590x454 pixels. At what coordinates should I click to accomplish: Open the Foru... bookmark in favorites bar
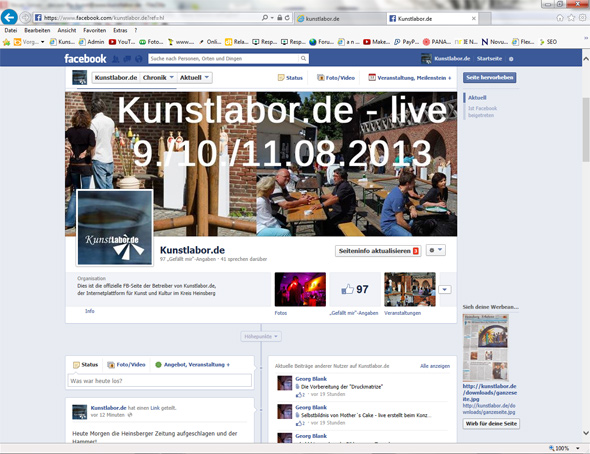321,42
